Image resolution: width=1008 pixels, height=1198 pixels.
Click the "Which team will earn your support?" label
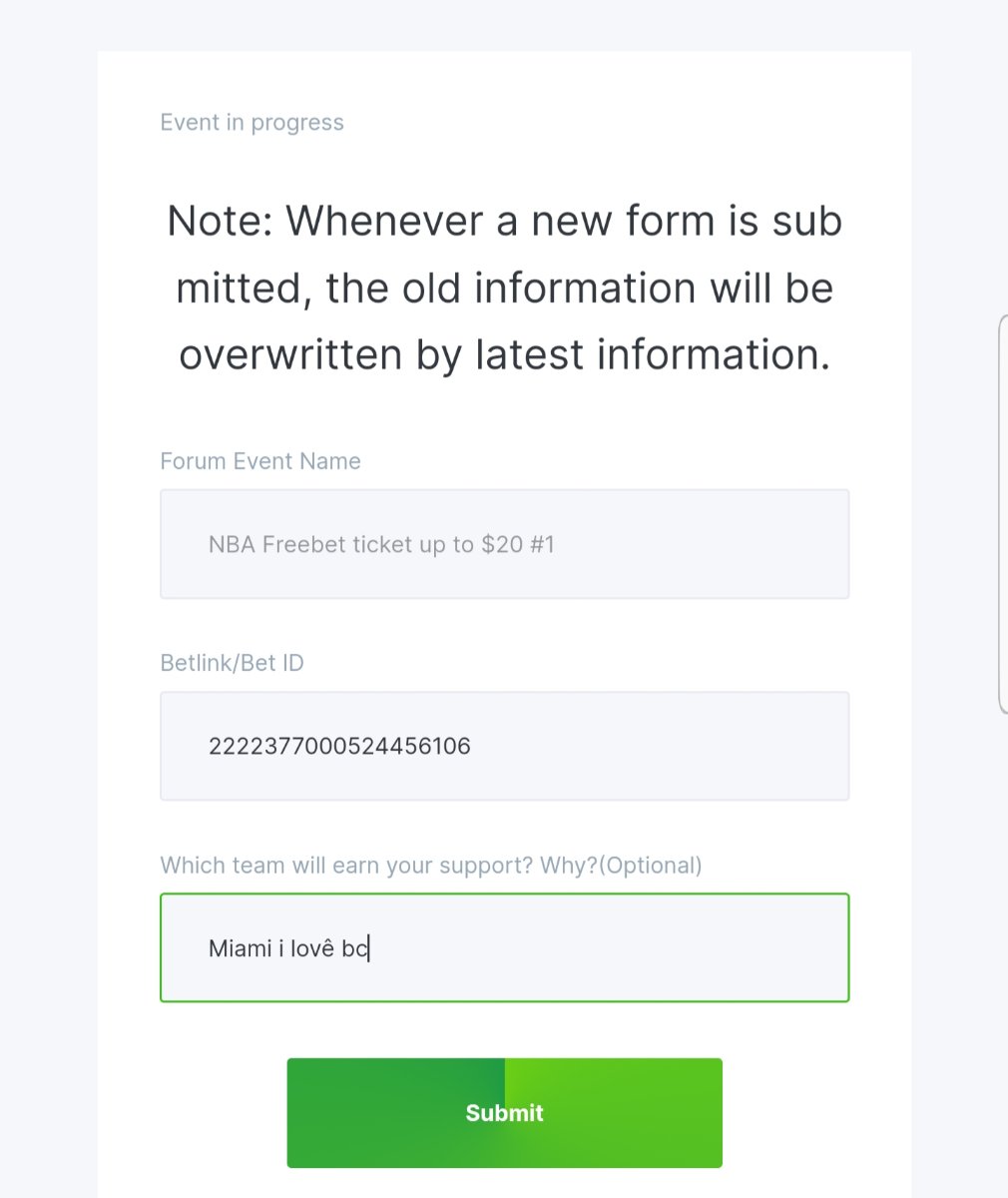click(346, 865)
